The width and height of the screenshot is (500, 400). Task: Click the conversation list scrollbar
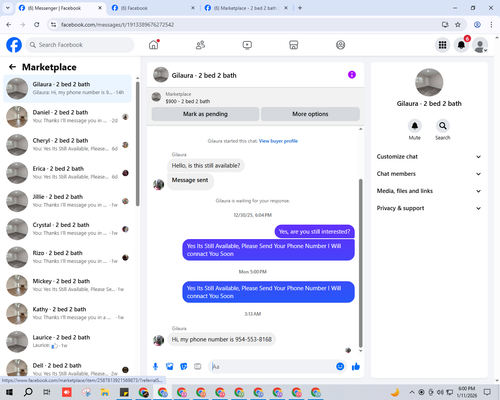point(138,143)
